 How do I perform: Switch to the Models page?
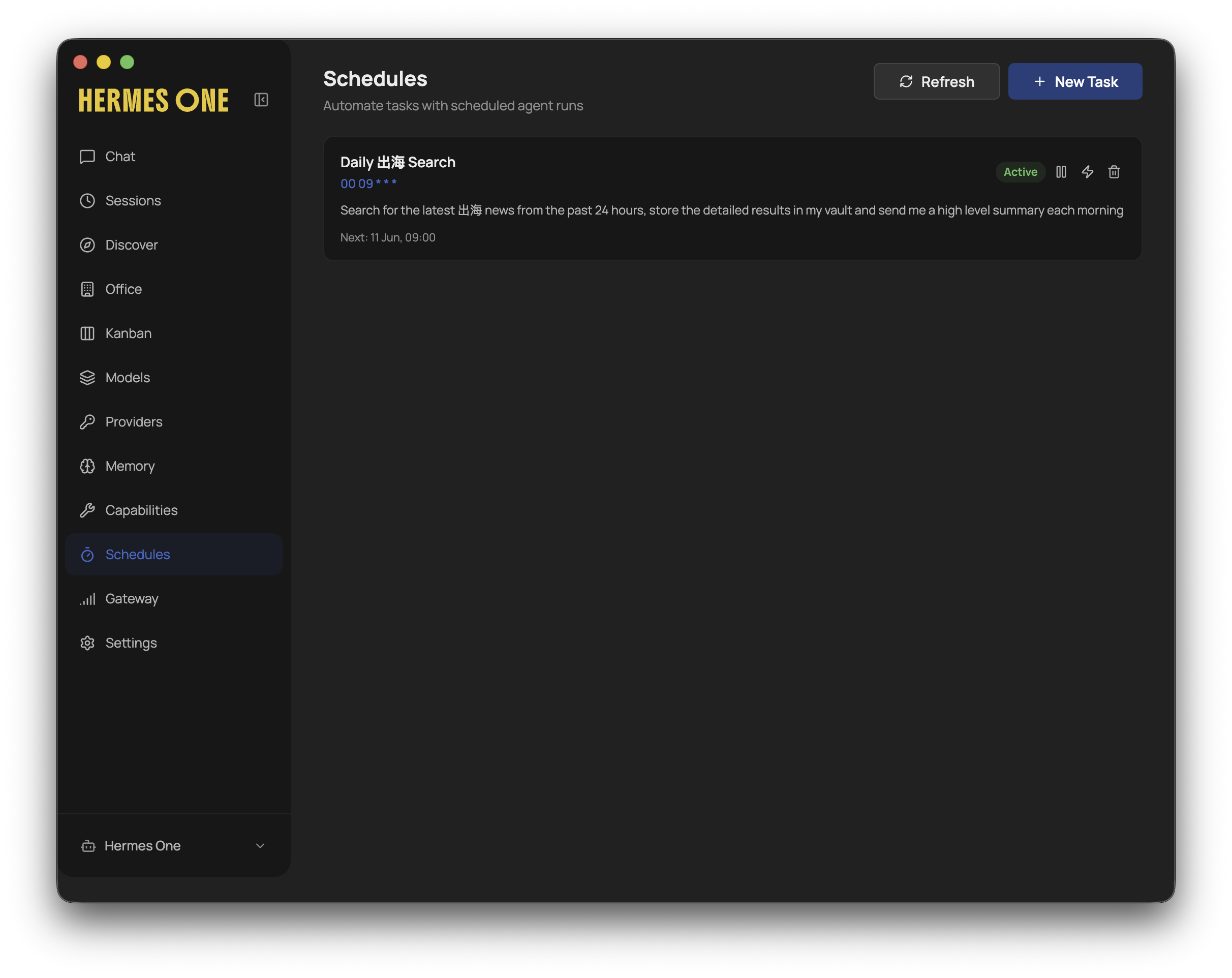tap(174, 378)
